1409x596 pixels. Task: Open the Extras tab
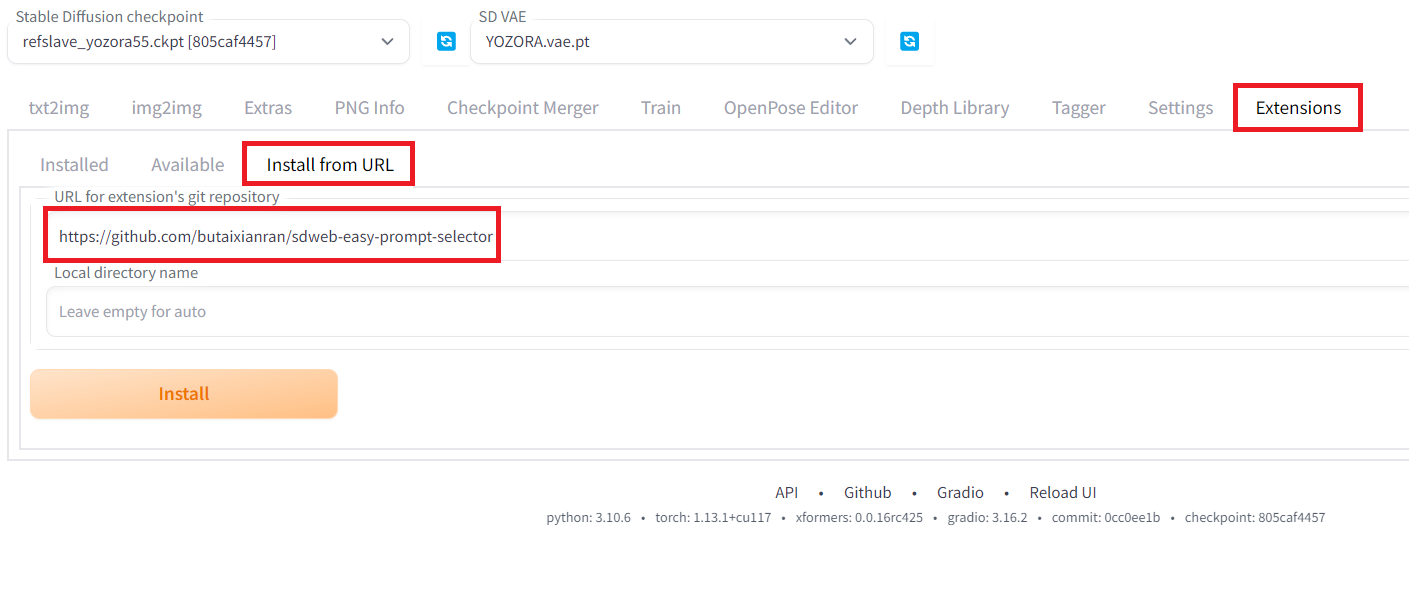(268, 108)
